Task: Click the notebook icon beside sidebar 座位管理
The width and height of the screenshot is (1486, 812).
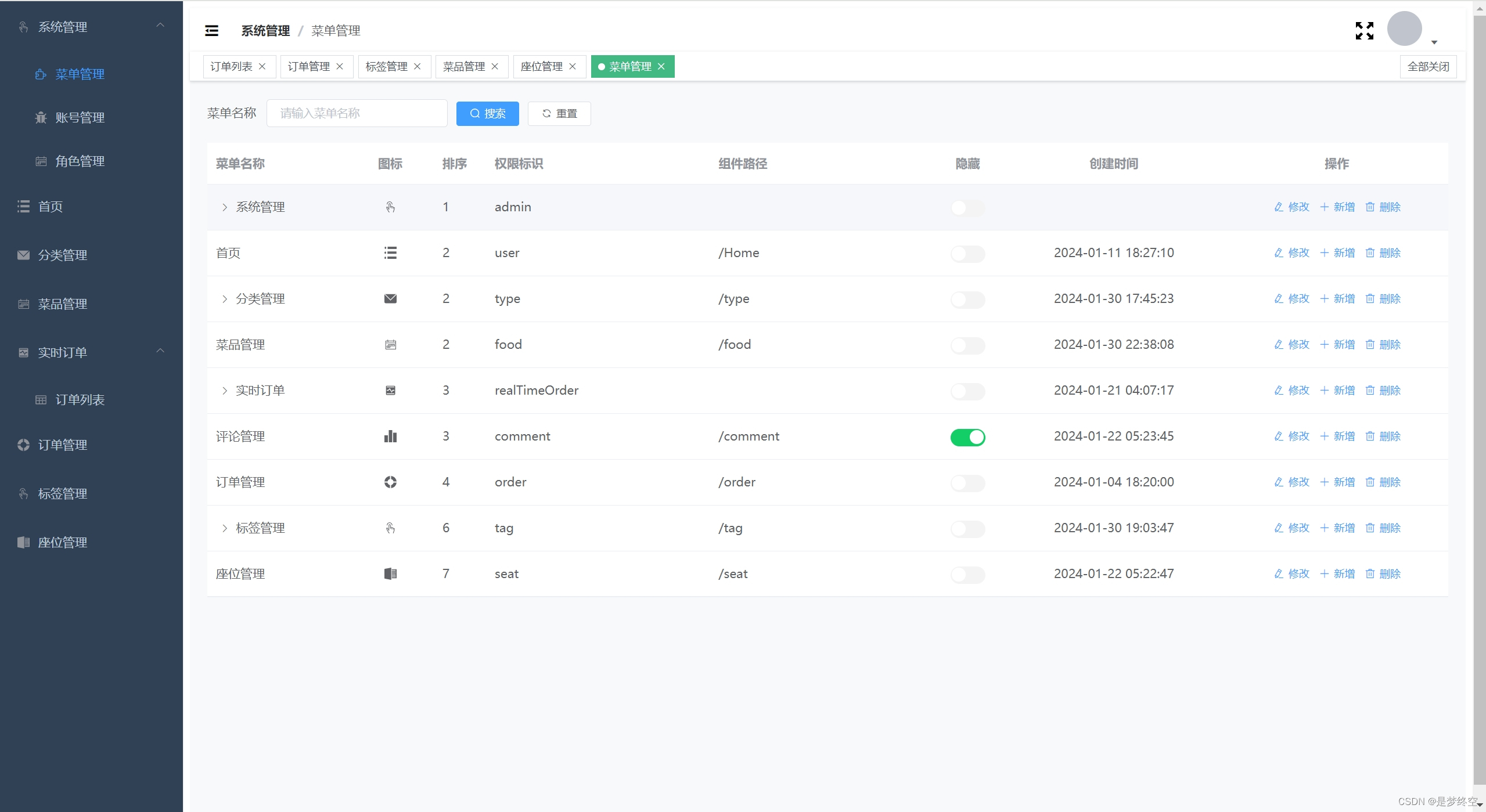Action: point(23,543)
